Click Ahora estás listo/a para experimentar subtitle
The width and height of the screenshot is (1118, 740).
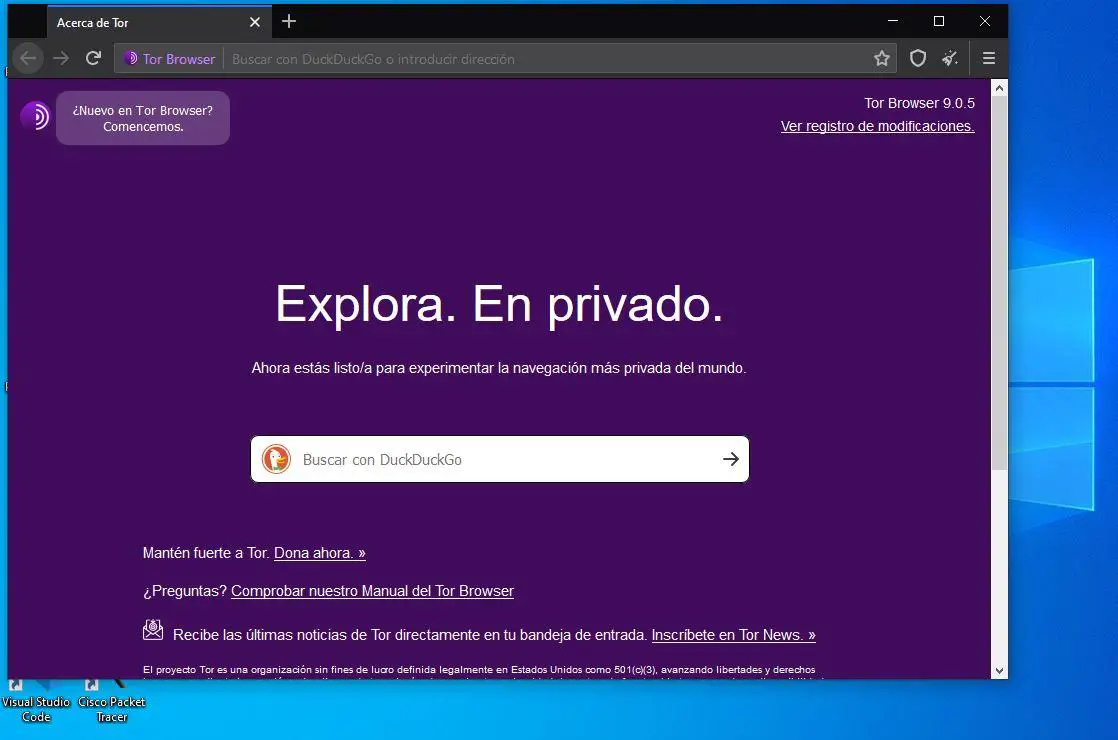[x=499, y=369]
